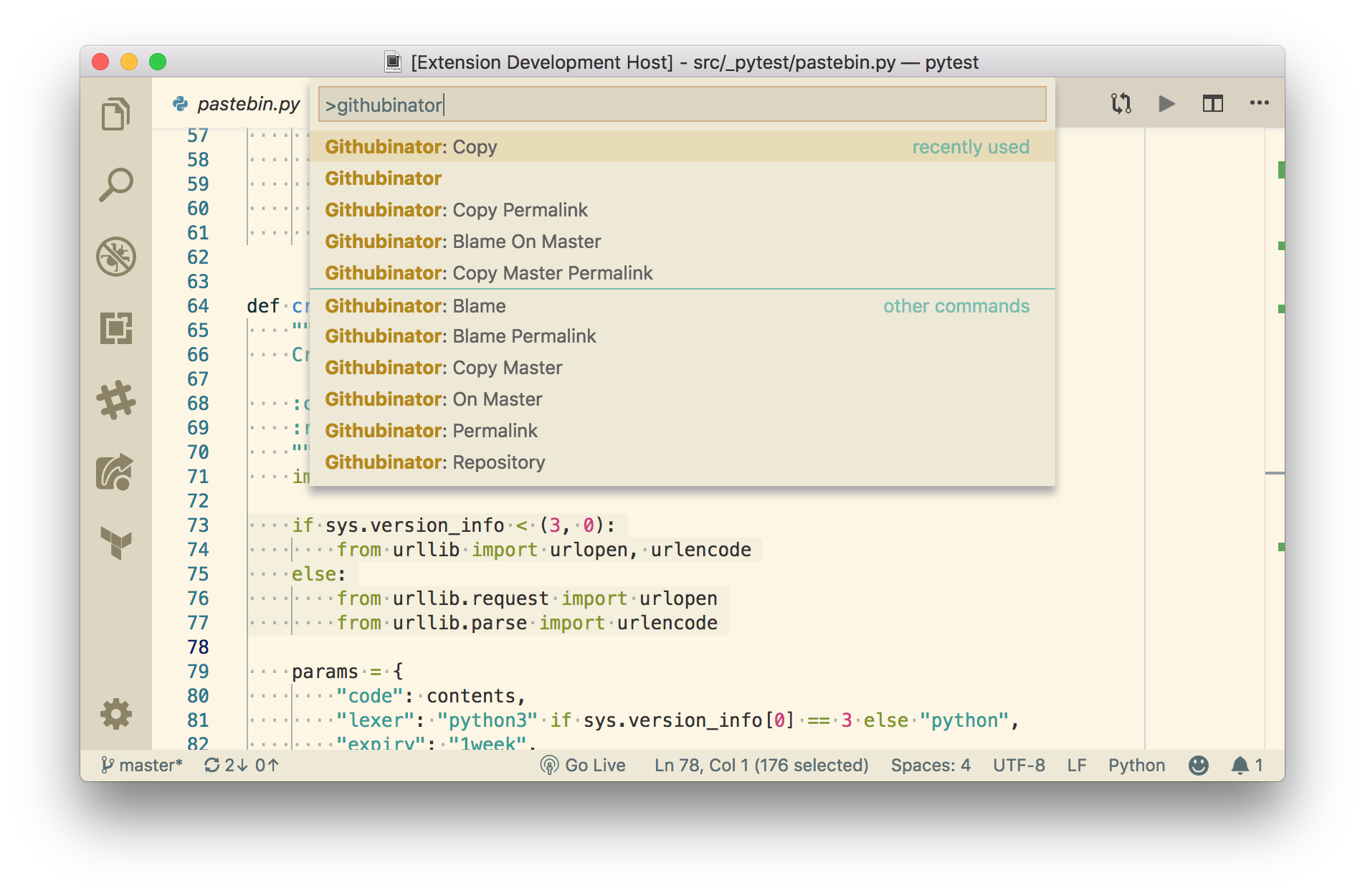
Task: Click sys.version_info on line 73
Action: [x=414, y=525]
